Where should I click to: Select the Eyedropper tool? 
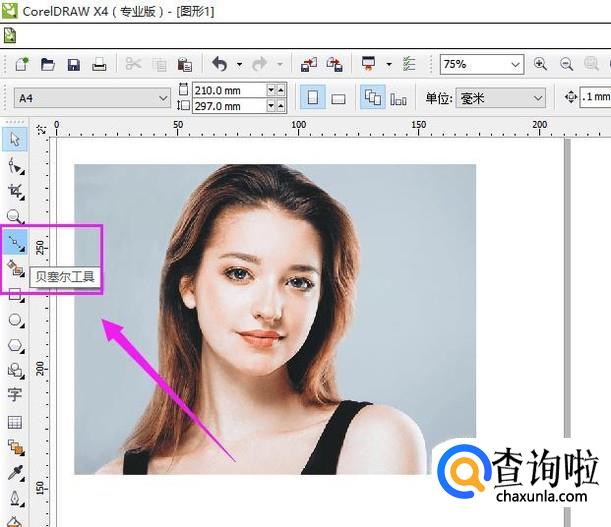[15, 472]
